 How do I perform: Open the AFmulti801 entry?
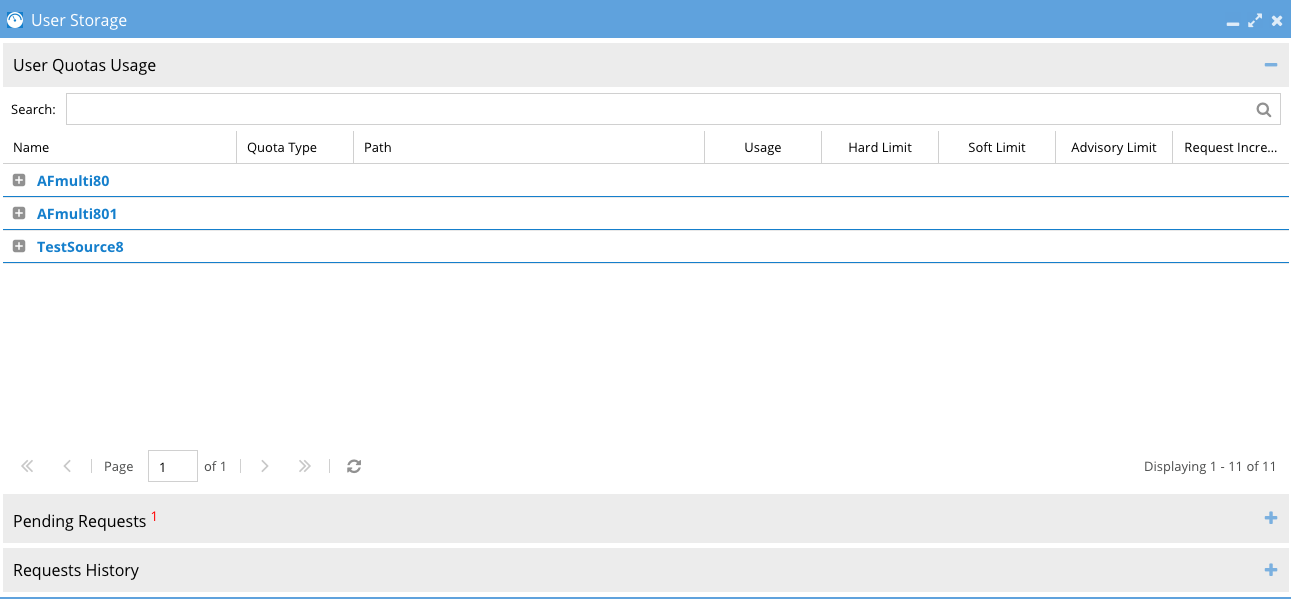click(77, 214)
